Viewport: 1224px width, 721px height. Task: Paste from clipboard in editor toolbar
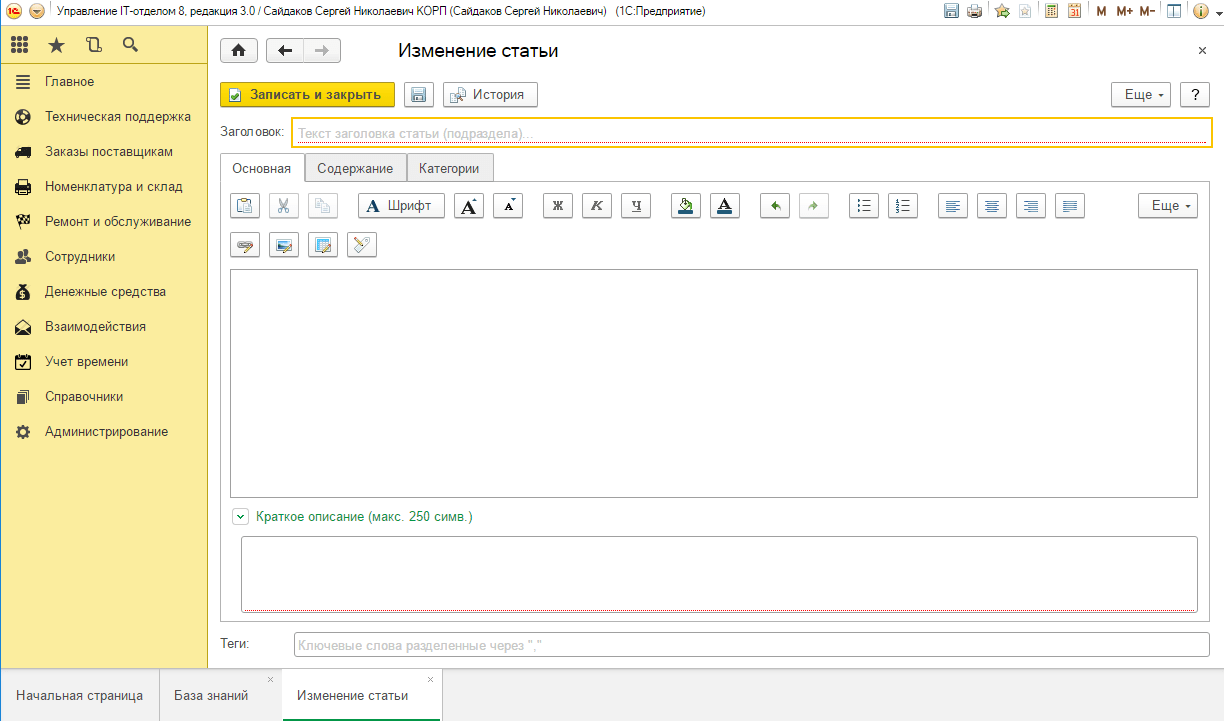[x=245, y=206]
